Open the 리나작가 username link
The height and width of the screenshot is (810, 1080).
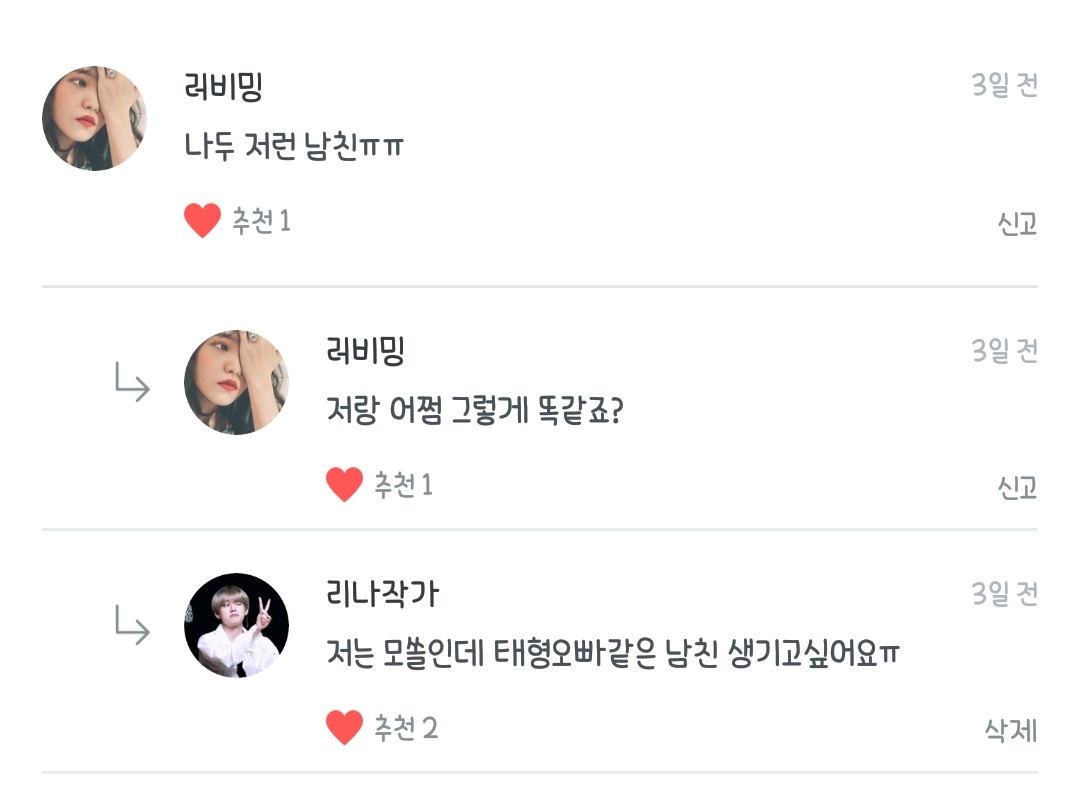pos(382,595)
